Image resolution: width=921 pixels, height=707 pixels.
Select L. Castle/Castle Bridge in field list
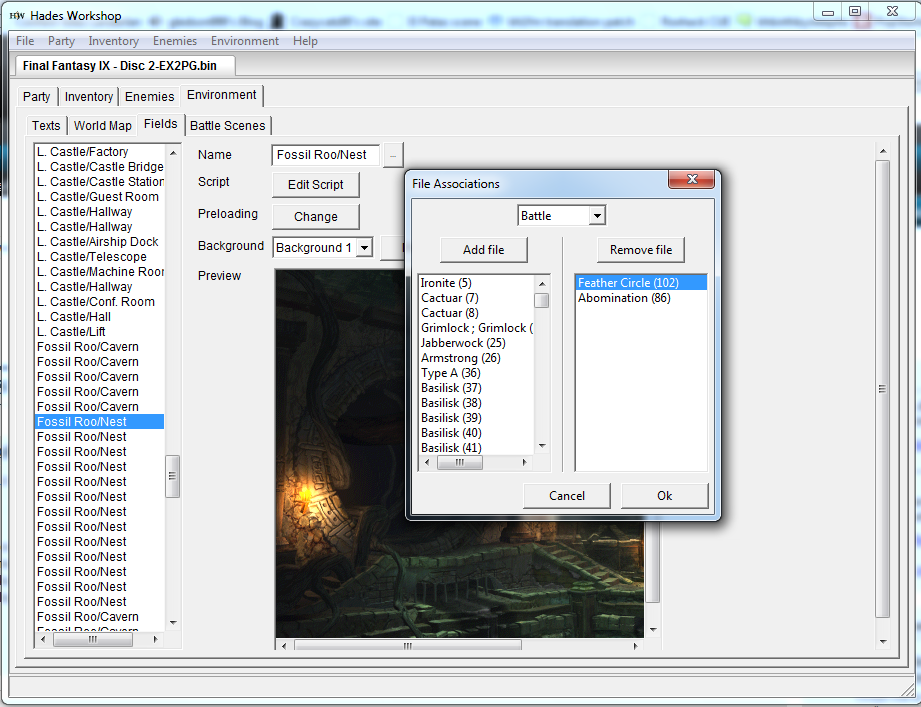[100, 167]
